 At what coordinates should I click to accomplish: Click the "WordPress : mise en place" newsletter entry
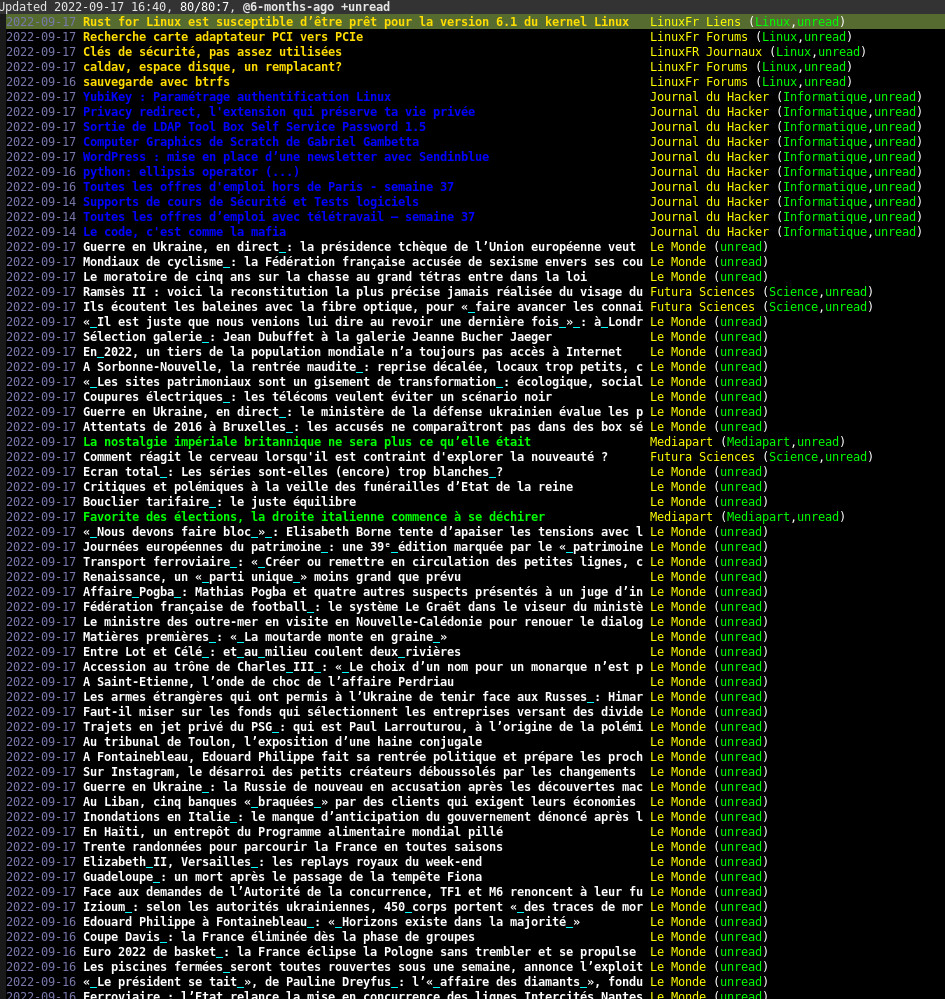coord(286,157)
